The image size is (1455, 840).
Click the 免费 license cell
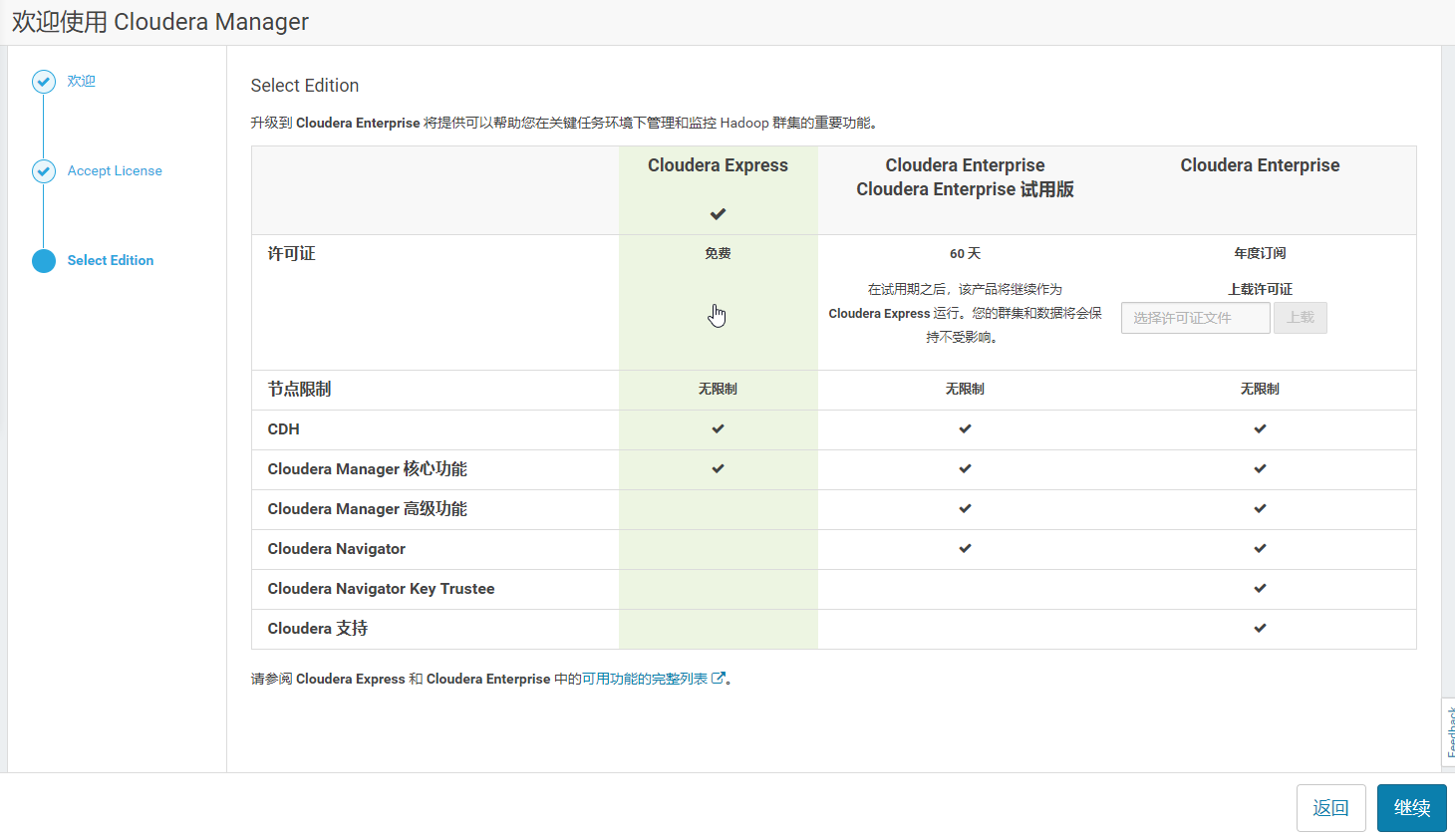[718, 253]
